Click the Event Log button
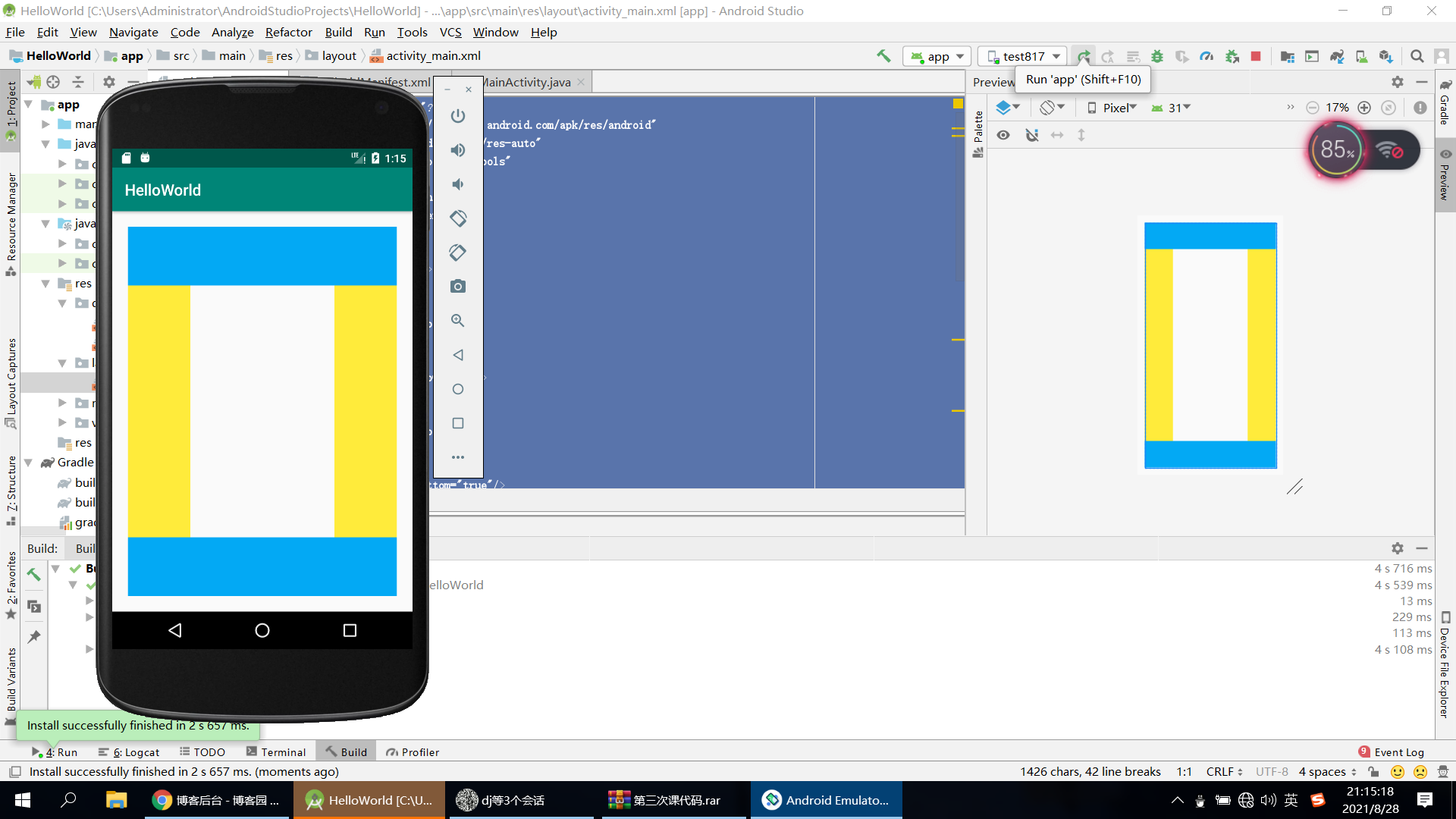Viewport: 1456px width, 819px height. click(x=1392, y=752)
